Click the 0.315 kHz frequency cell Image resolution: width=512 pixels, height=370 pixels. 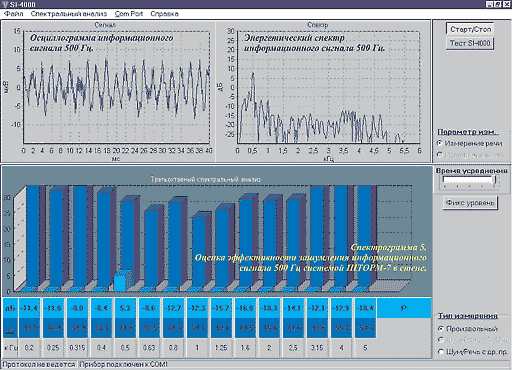77,348
